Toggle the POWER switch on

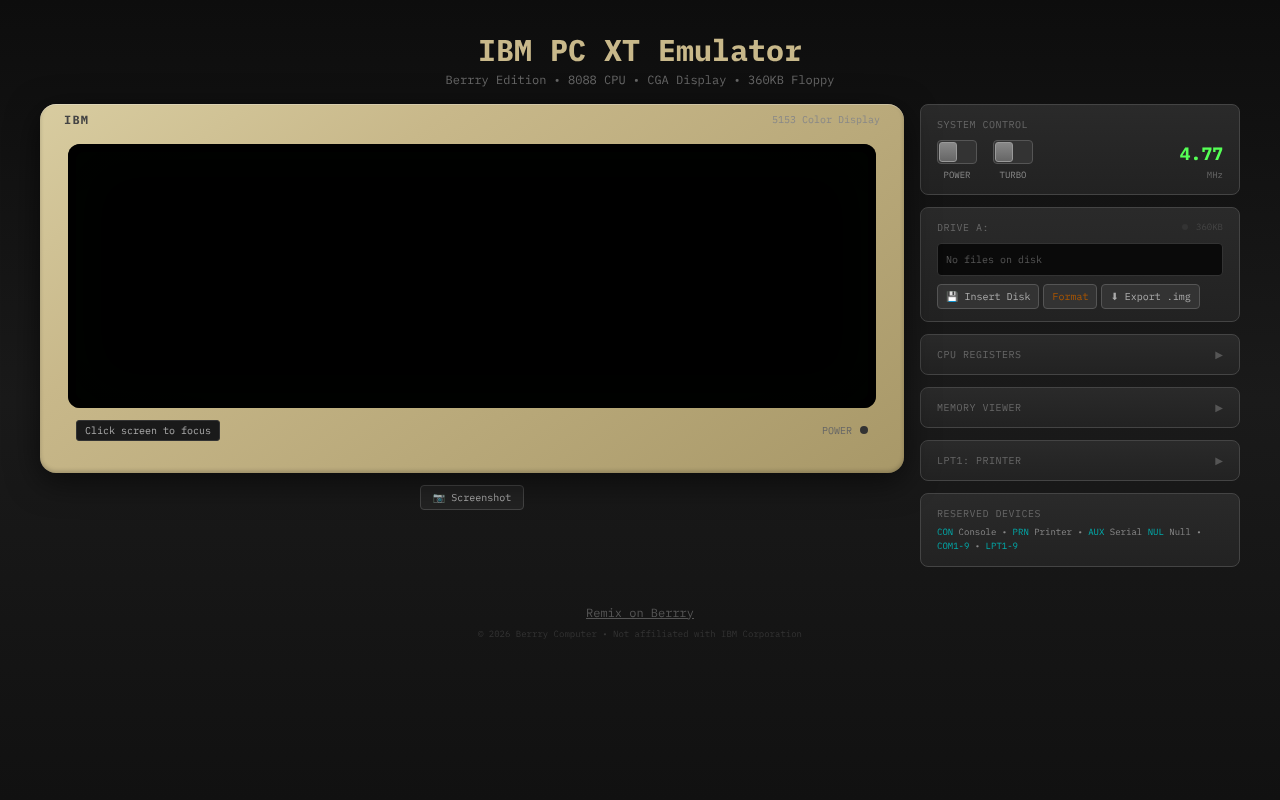pyautogui.click(x=956, y=151)
